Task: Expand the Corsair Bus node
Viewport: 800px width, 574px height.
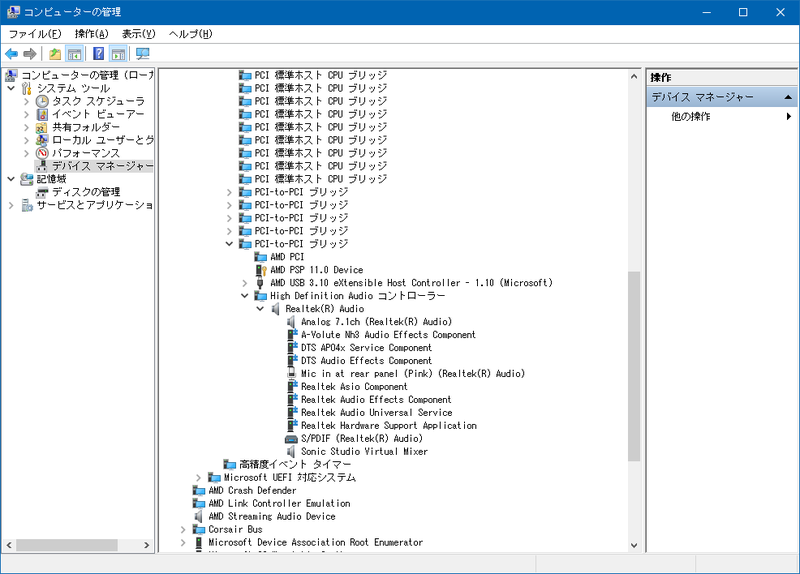Action: [183, 530]
